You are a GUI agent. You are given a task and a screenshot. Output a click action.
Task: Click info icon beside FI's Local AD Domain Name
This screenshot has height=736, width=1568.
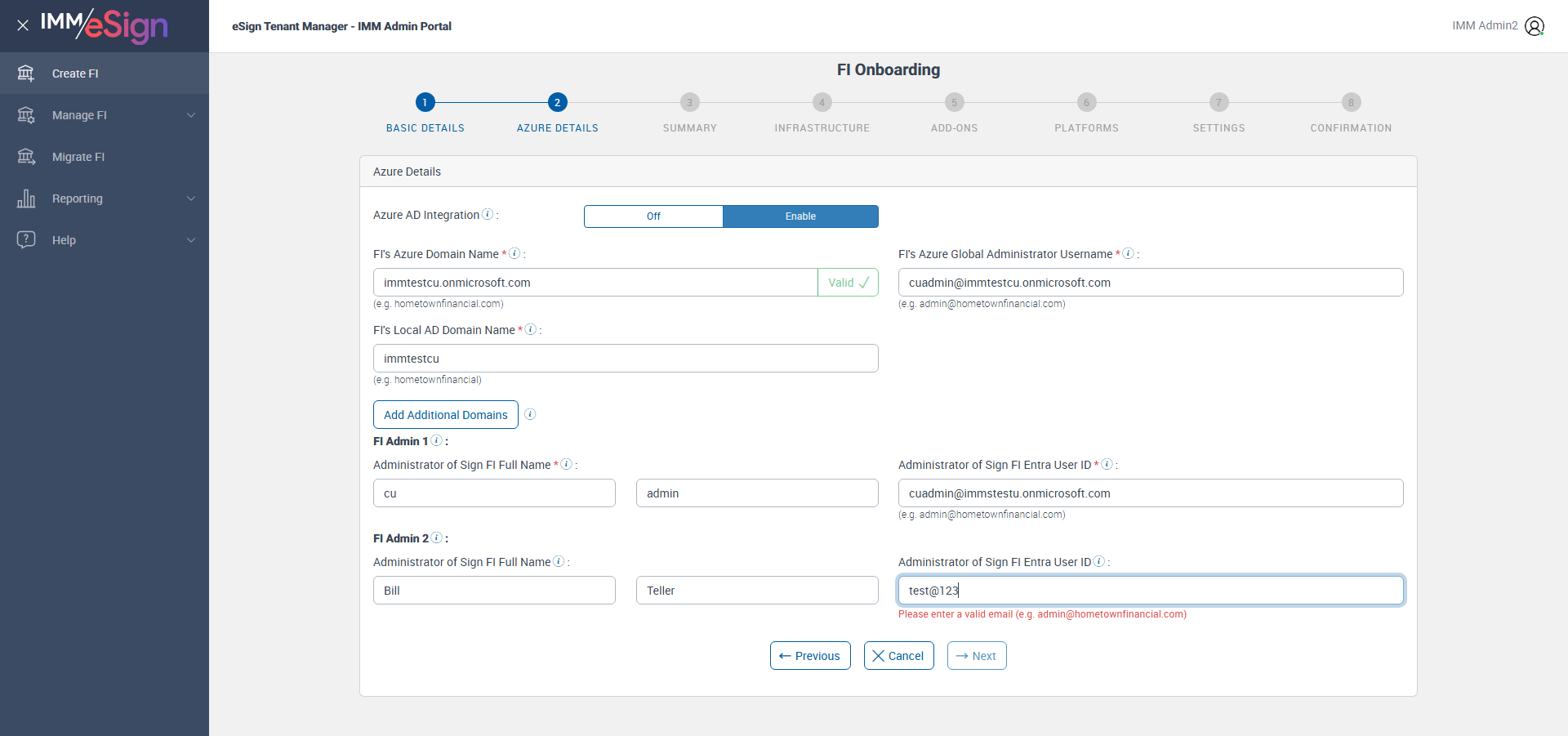(531, 329)
